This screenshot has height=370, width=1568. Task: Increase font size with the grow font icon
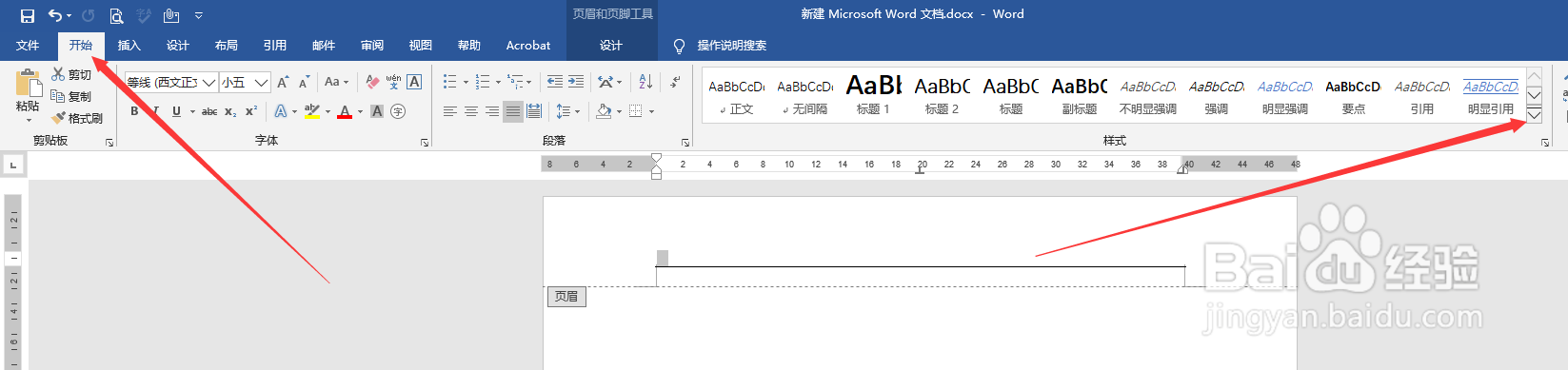point(283,83)
